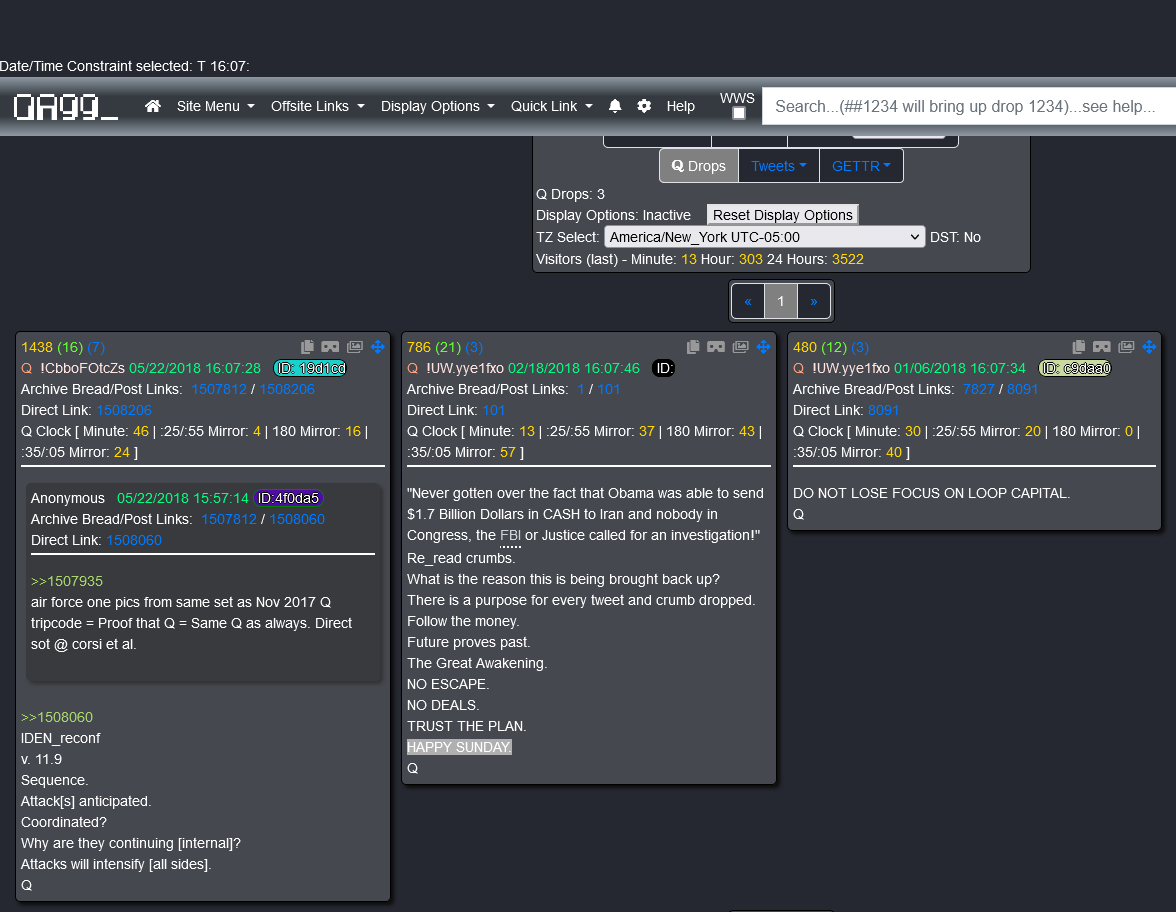Open the Help menu item
The image size is (1176, 912).
point(681,106)
